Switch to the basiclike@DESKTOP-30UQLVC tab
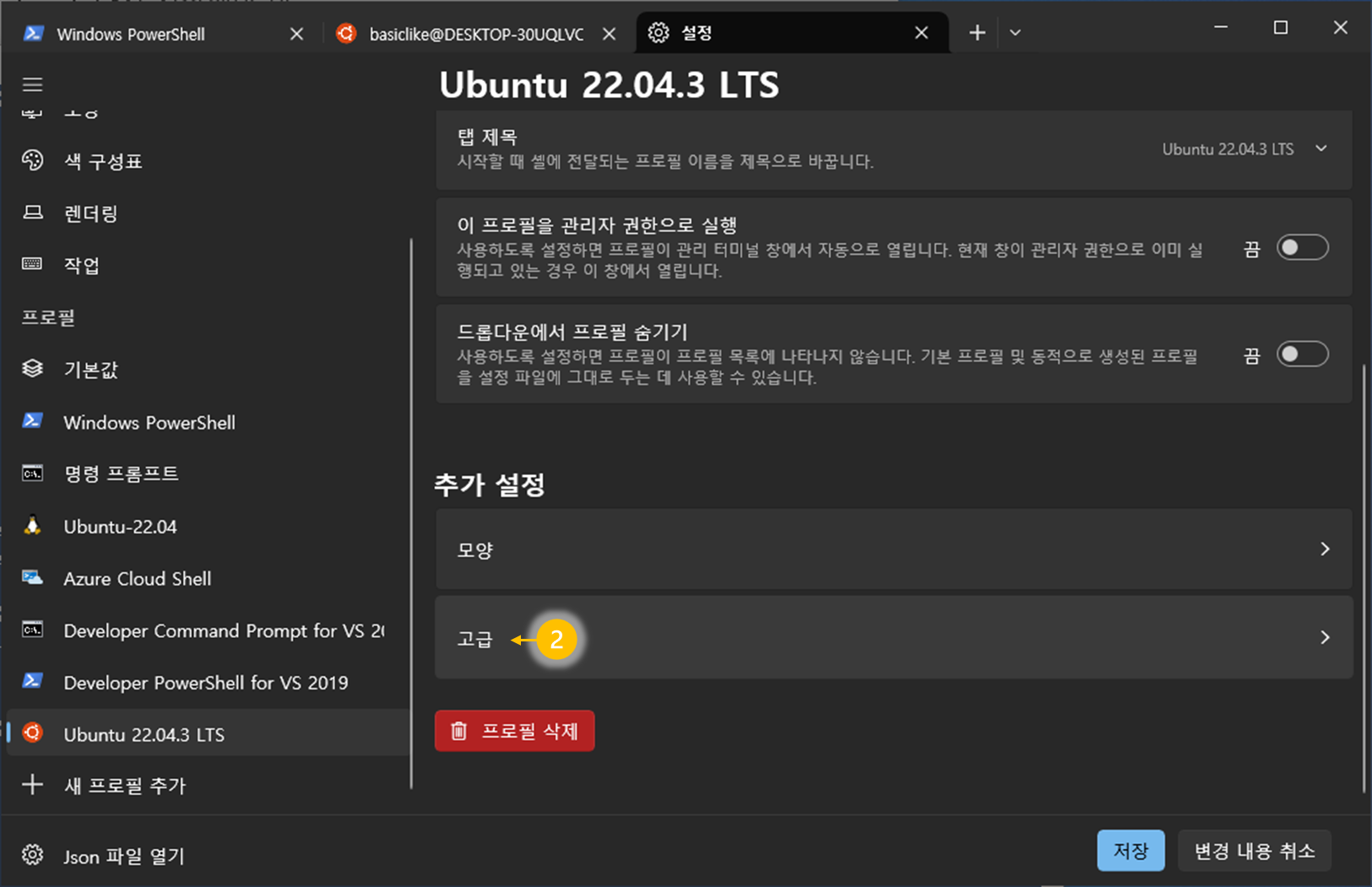 pos(476,34)
